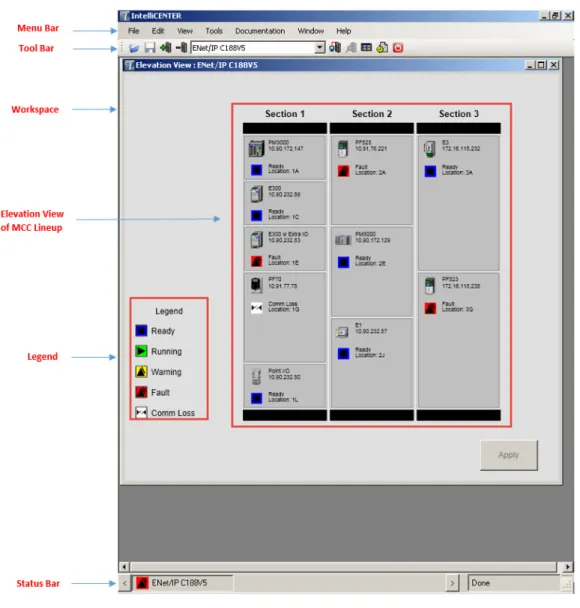
Task: Select the PF70 drive icon in Section 1
Action: click(x=256, y=285)
